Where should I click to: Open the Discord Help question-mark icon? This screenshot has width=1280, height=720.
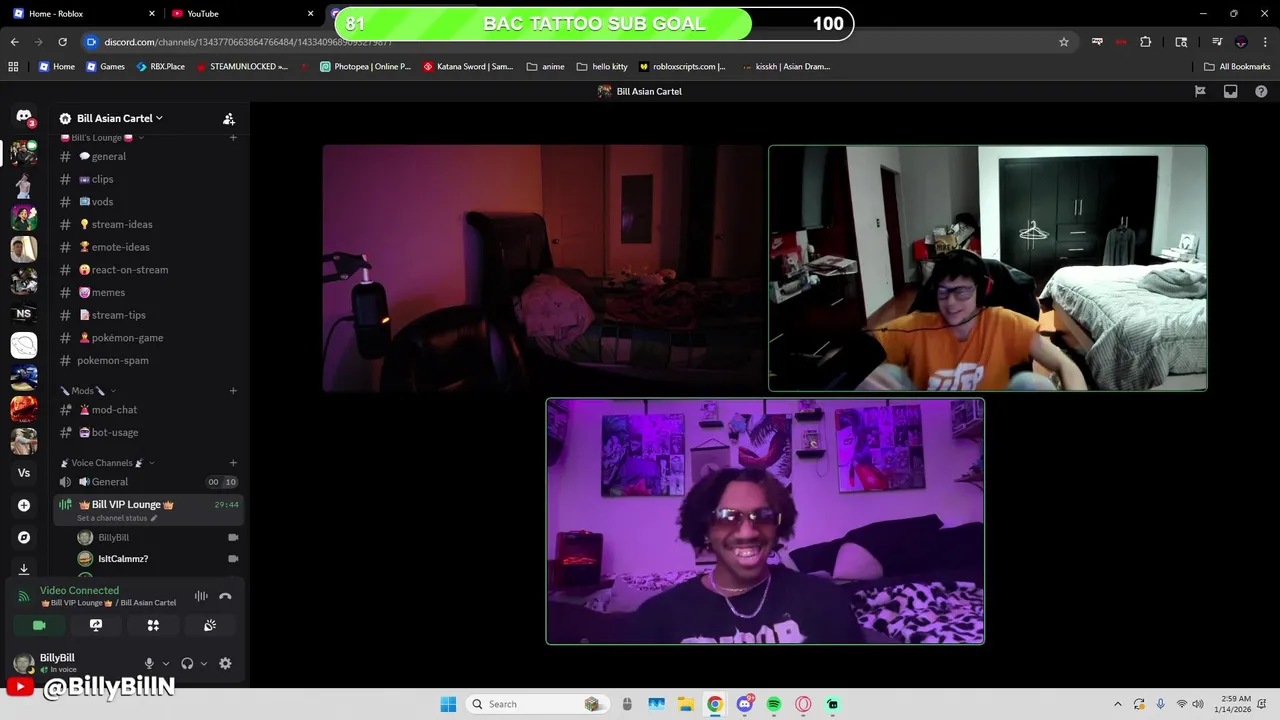point(1261,91)
